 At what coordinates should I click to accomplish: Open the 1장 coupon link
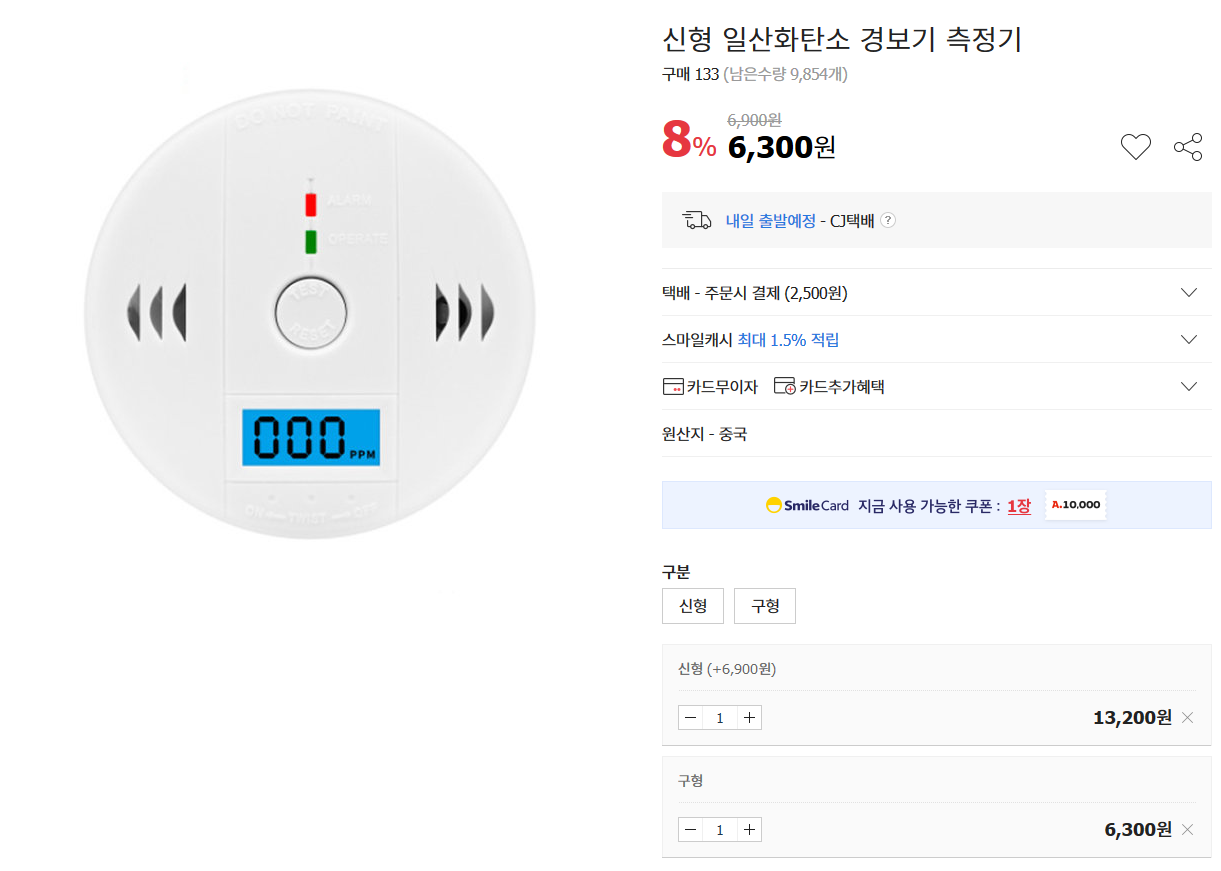point(1019,506)
